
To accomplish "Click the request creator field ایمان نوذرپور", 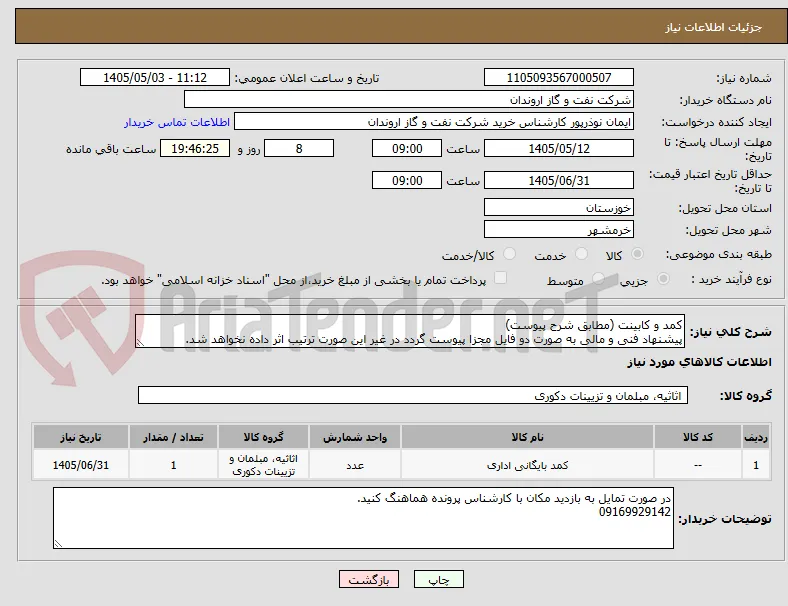I will [434, 122].
